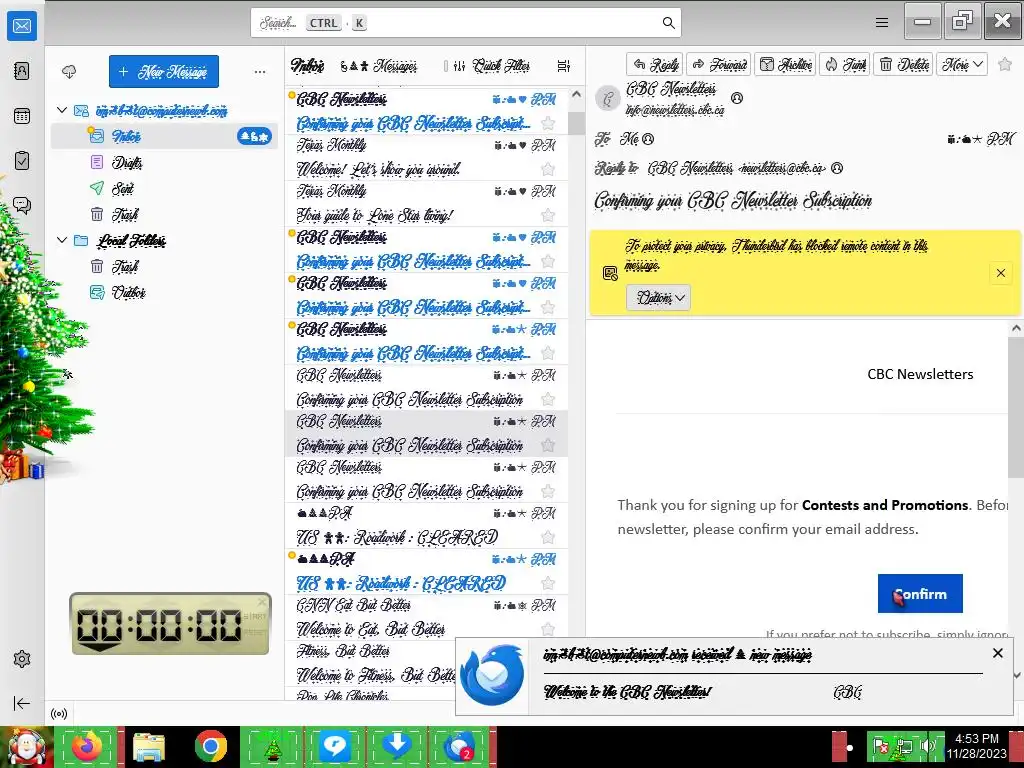The height and width of the screenshot is (768, 1024).
Task: Delete the open message
Action: pyautogui.click(x=904, y=64)
